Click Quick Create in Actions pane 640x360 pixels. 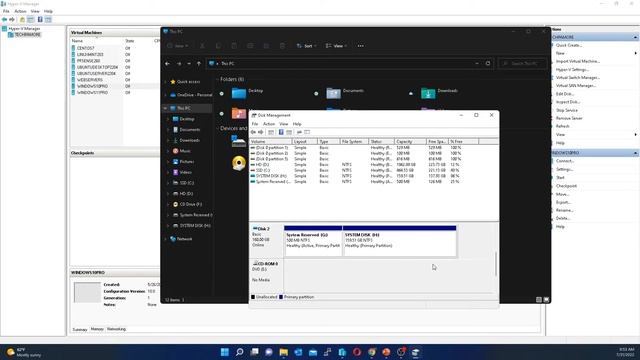tap(569, 45)
